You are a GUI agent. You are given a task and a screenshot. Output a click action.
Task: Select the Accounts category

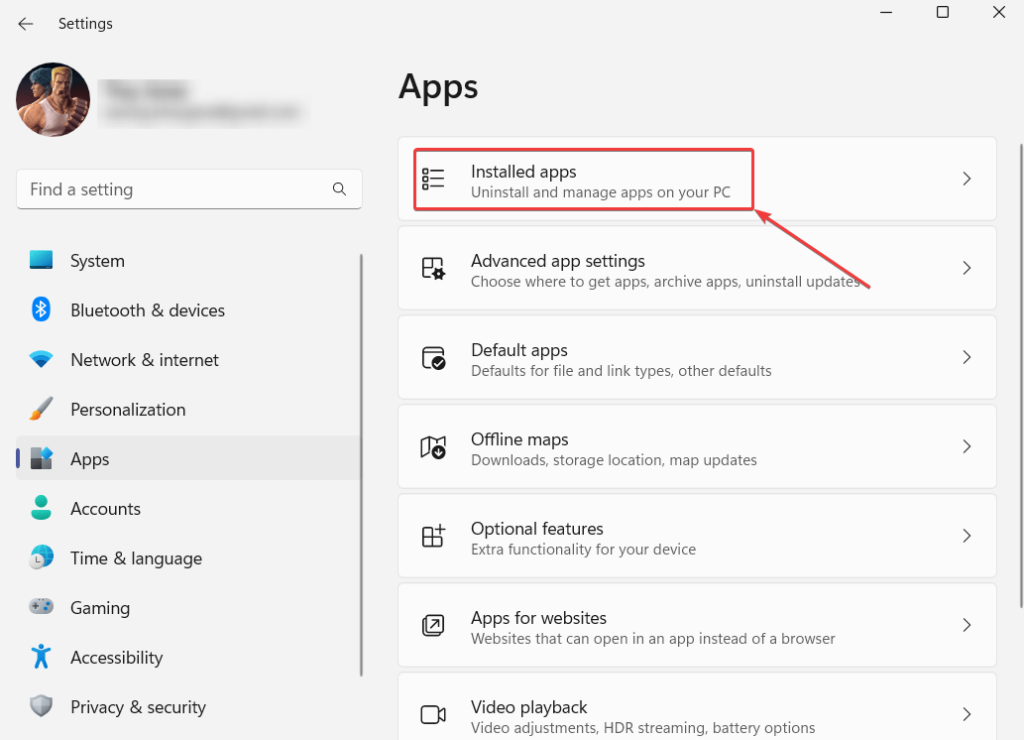click(188, 509)
